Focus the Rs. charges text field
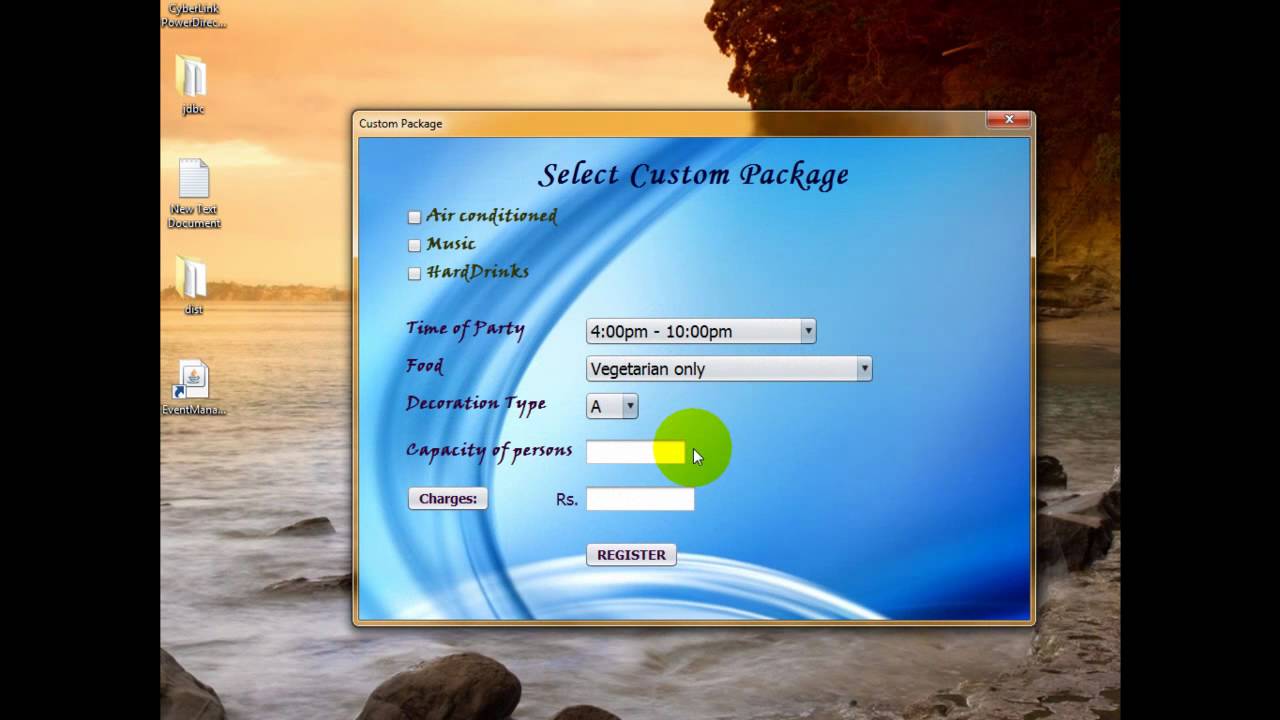The height and width of the screenshot is (720, 1280). pyautogui.click(x=640, y=498)
